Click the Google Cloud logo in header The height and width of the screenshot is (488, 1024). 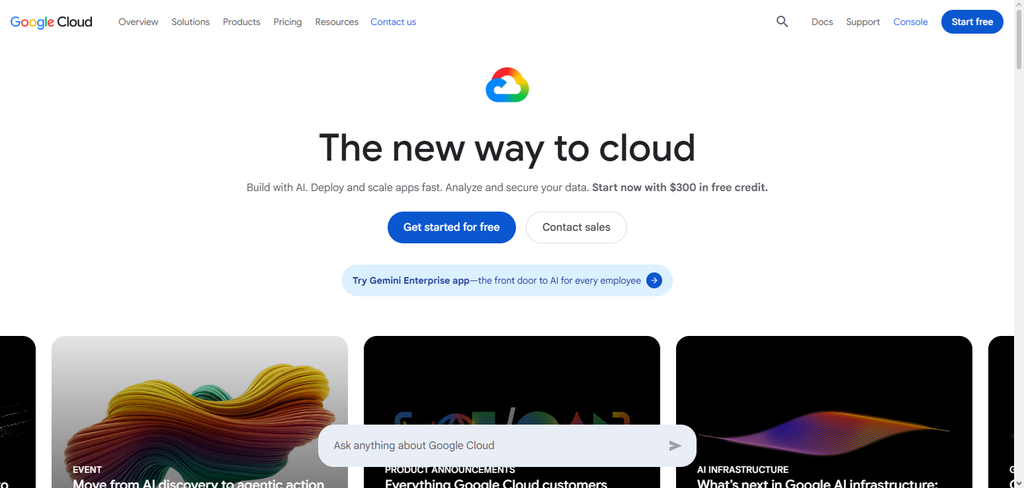pos(51,22)
